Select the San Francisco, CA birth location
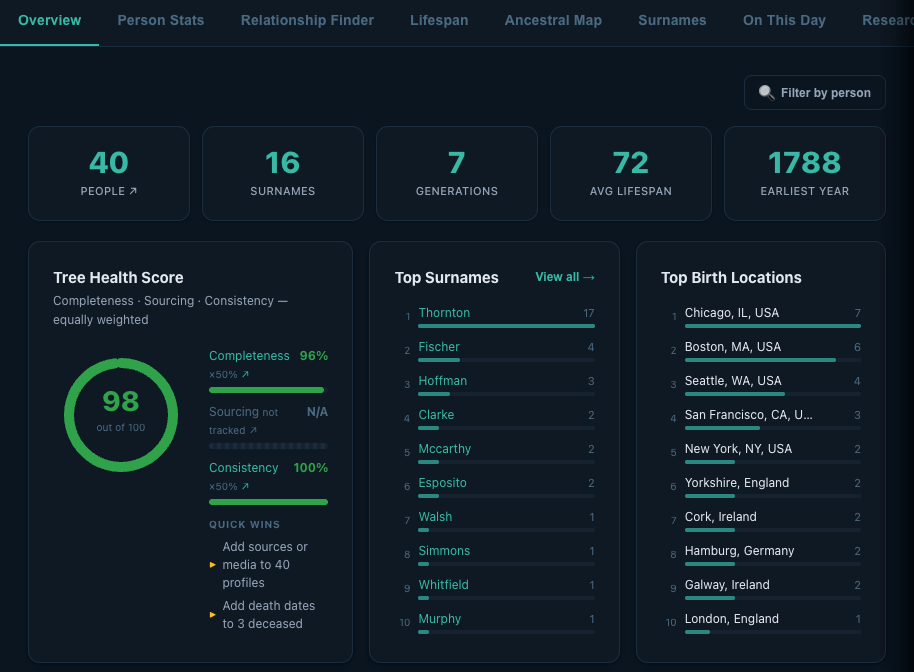This screenshot has width=914, height=672. coord(748,415)
